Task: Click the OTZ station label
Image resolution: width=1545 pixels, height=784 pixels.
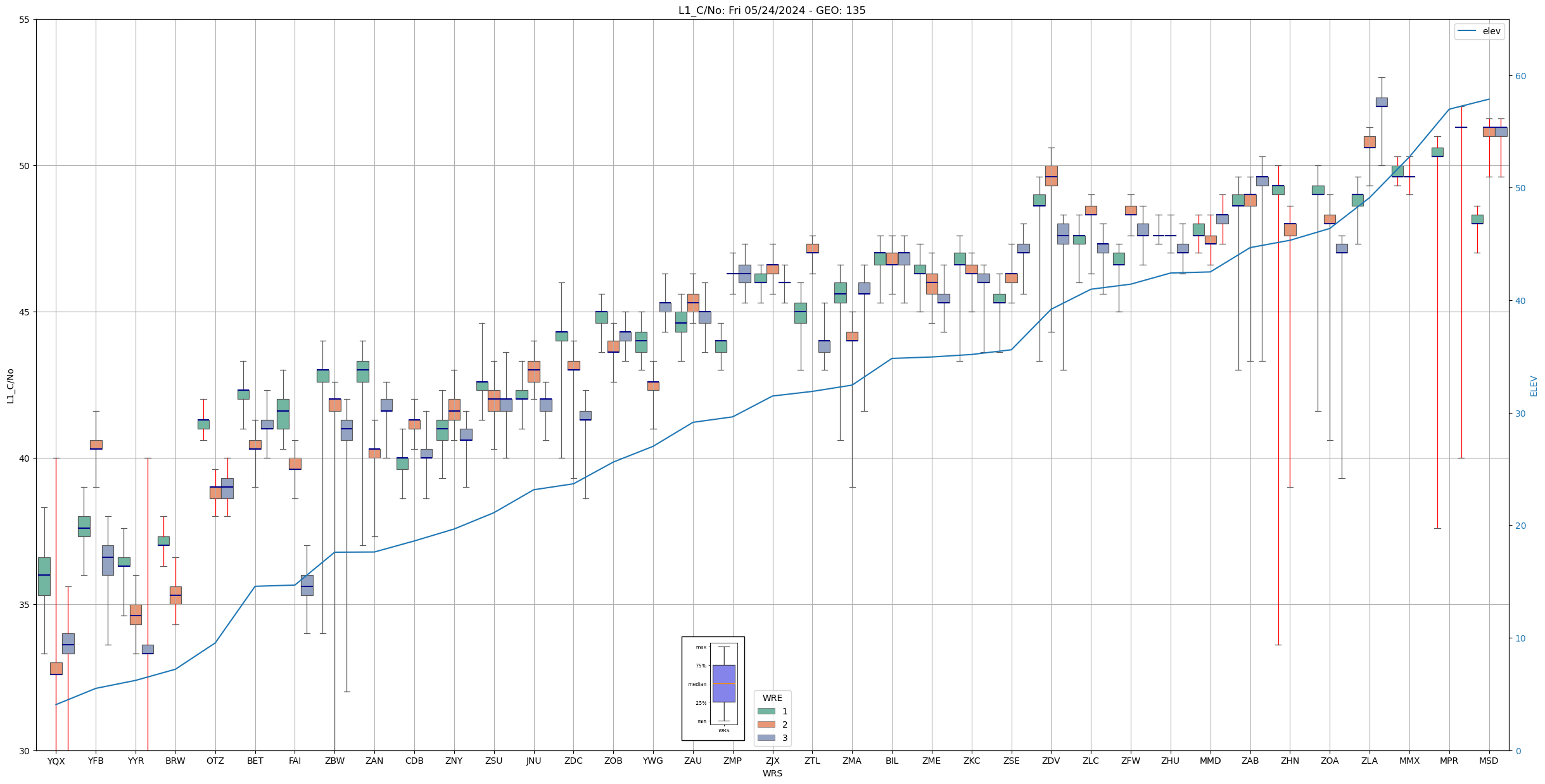Action: (x=215, y=761)
